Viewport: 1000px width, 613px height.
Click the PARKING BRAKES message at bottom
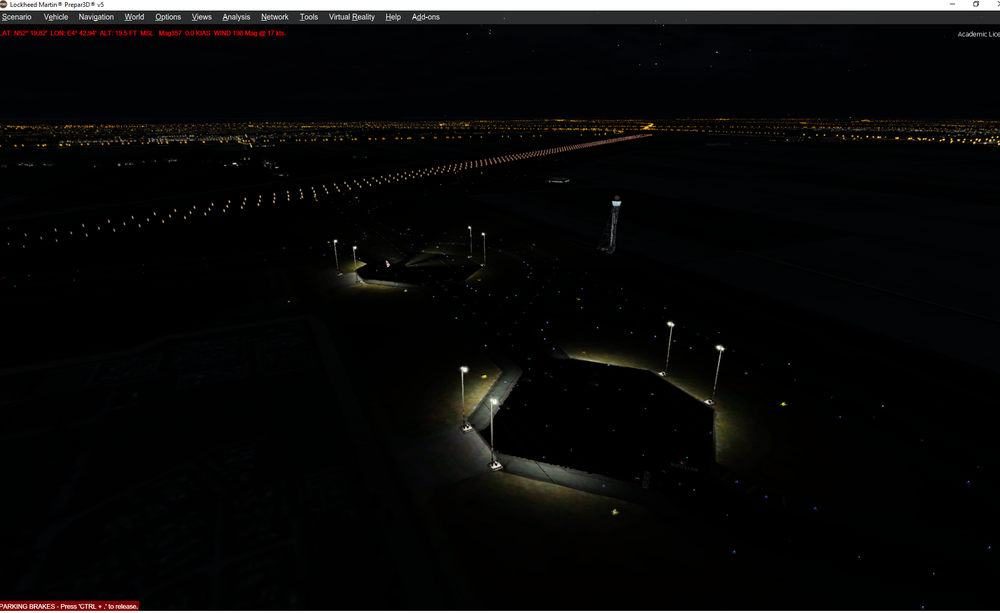tap(69, 606)
